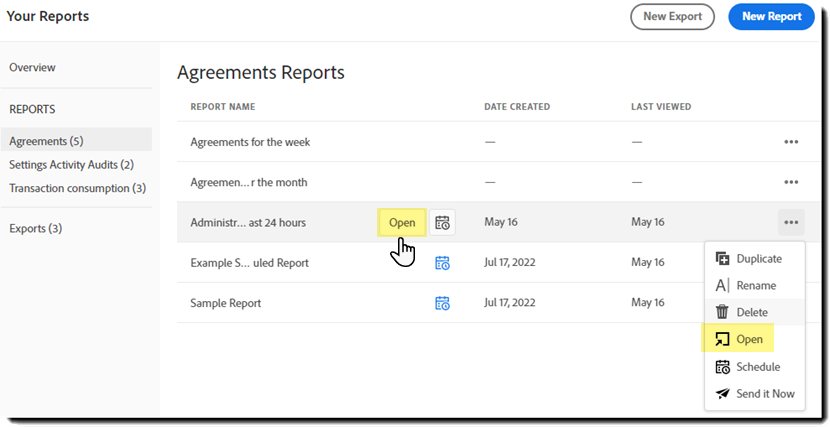Go to the Overview section

[32, 68]
